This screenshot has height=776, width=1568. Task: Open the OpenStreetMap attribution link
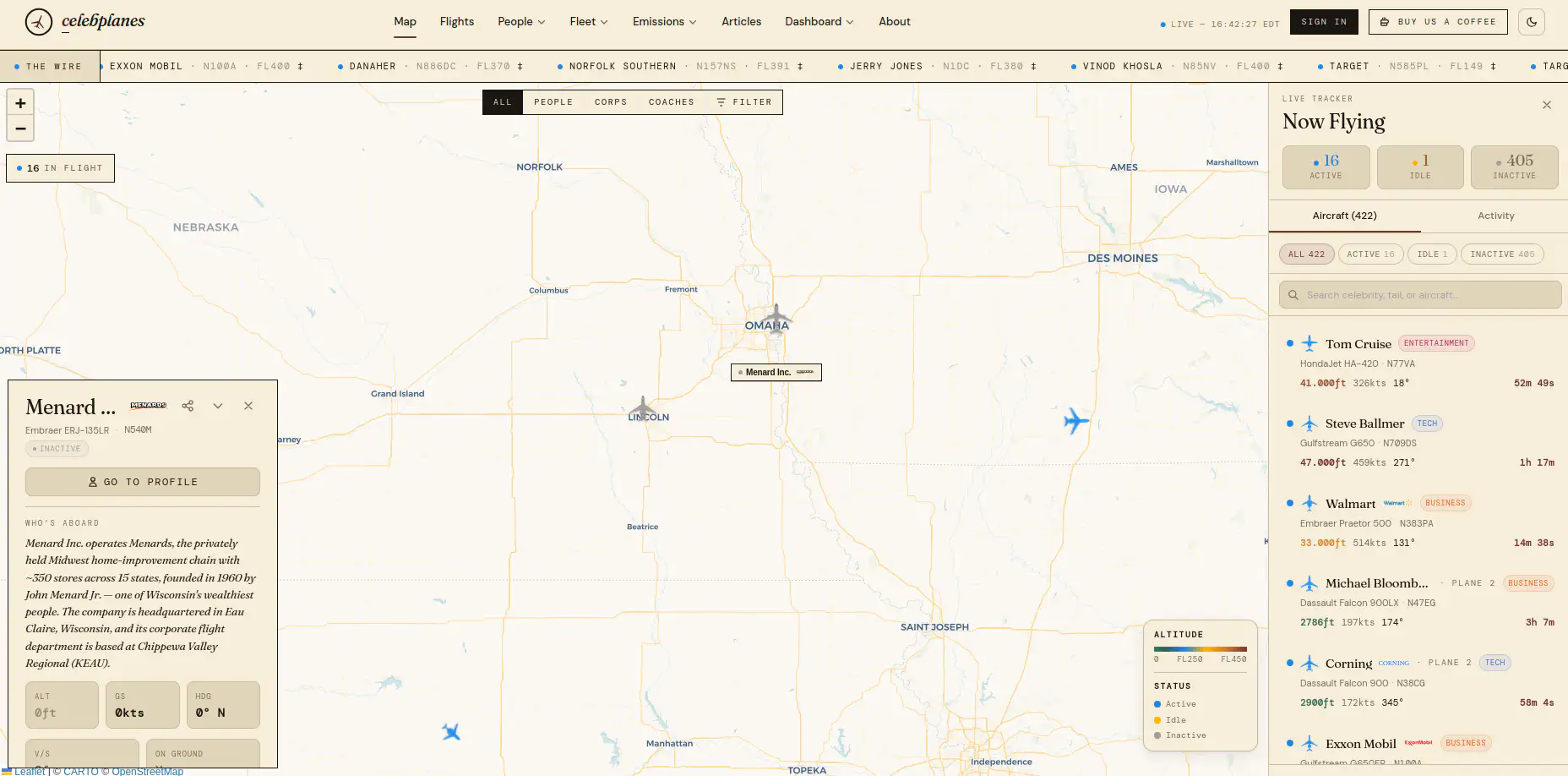coord(148,771)
